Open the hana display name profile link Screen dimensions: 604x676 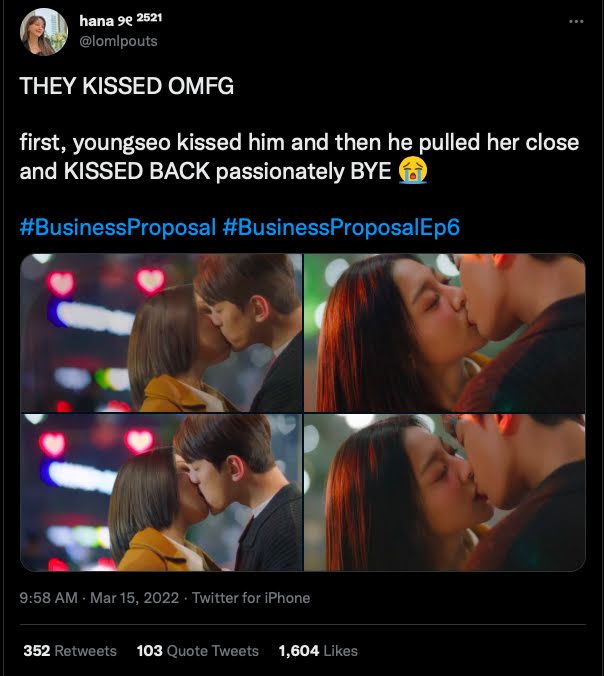(106, 20)
